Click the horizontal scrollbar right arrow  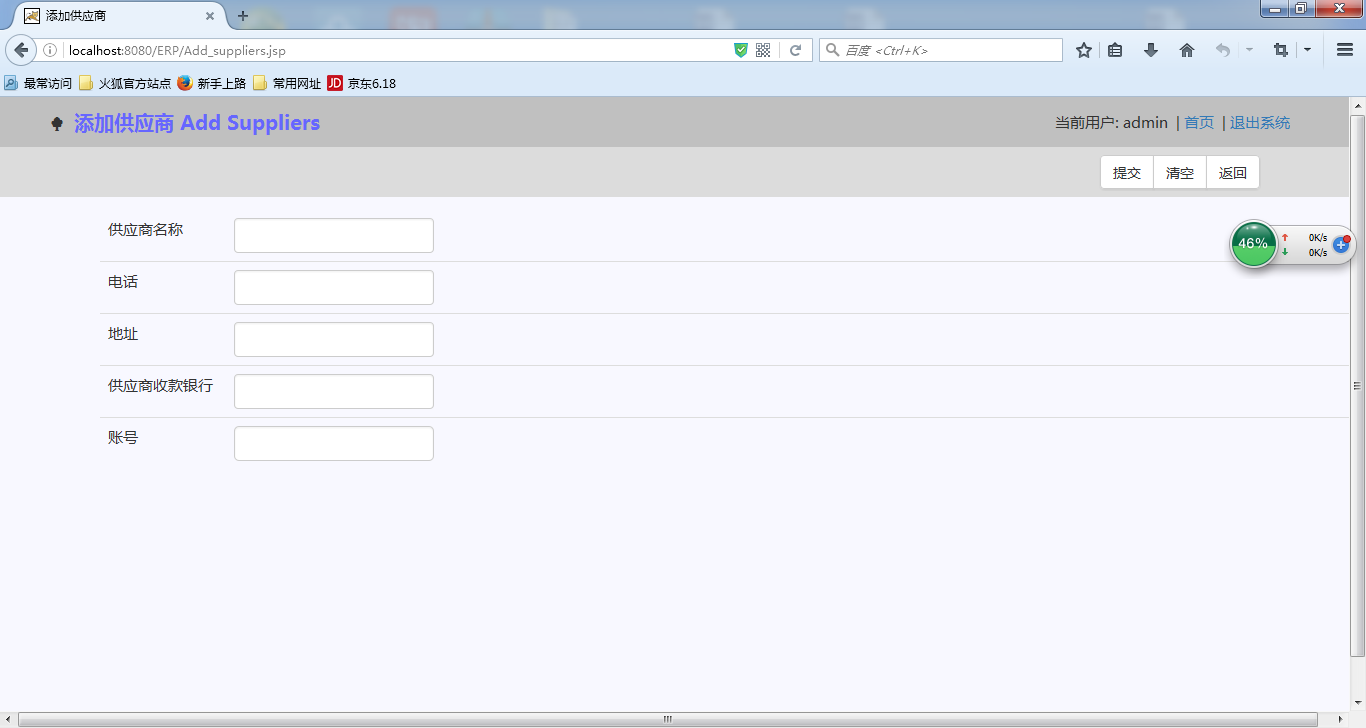[1341, 719]
